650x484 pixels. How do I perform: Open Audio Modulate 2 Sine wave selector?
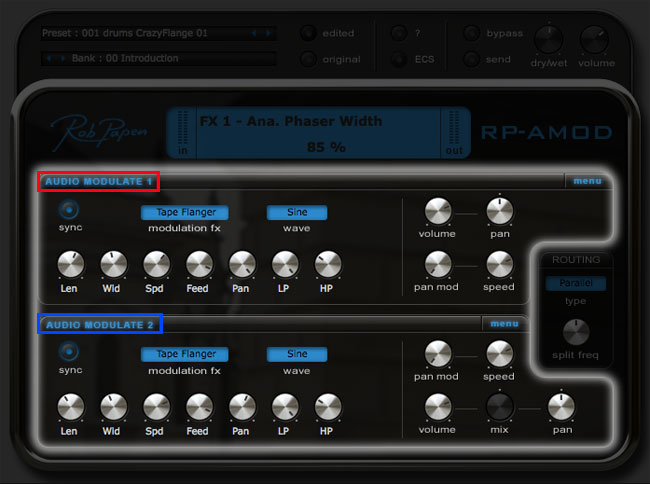pos(297,354)
